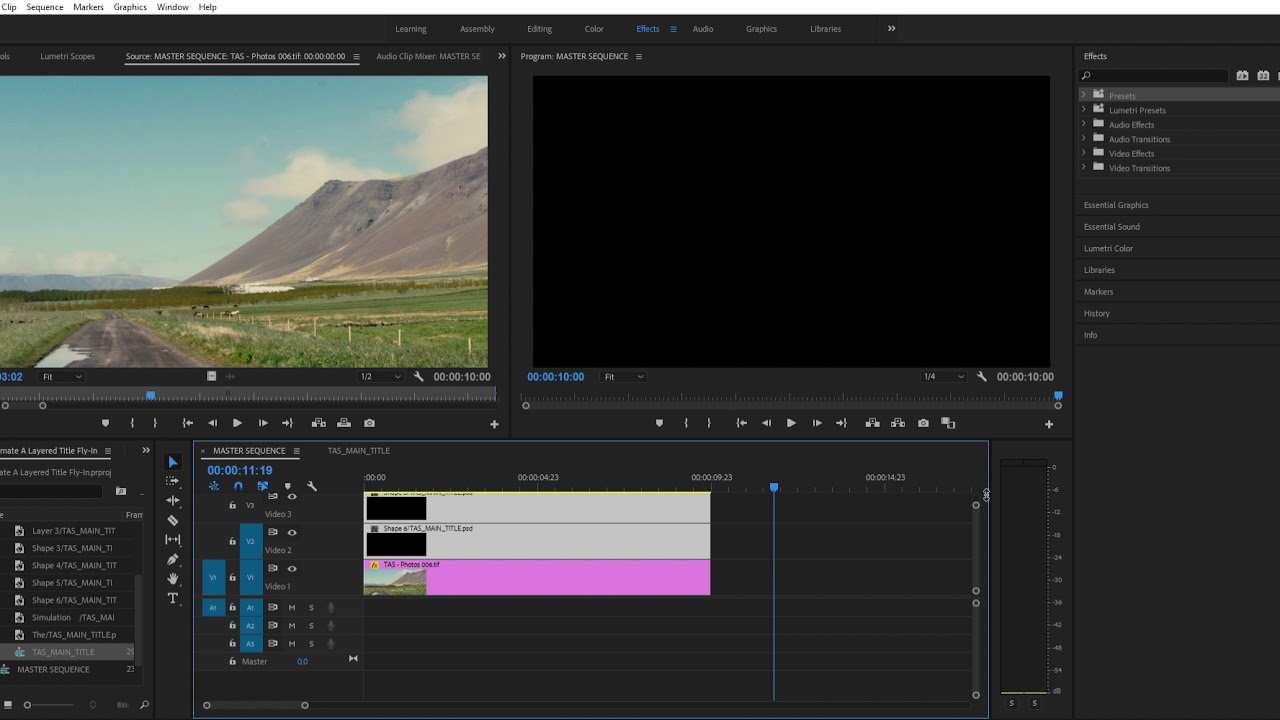The height and width of the screenshot is (720, 1280).
Task: Select the Slip tool
Action: pyautogui.click(x=173, y=540)
